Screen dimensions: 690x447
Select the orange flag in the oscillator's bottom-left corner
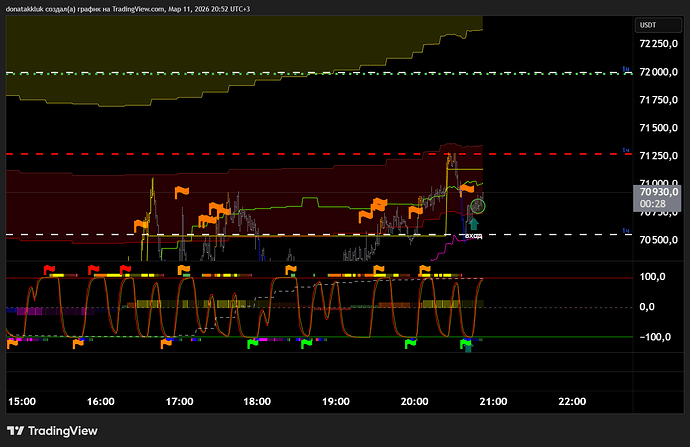click(13, 343)
